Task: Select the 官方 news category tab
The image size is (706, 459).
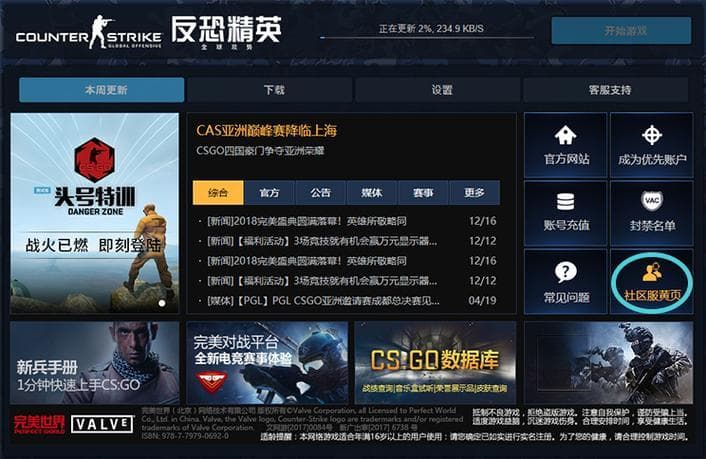Action: 269,193
